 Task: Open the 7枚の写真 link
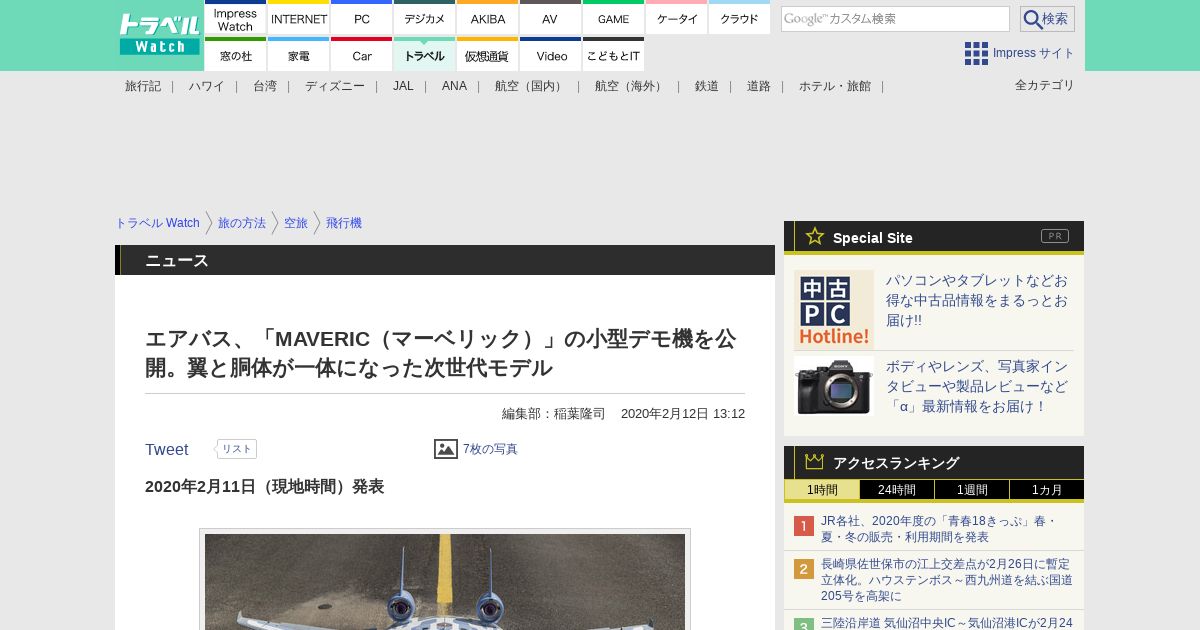pos(490,449)
